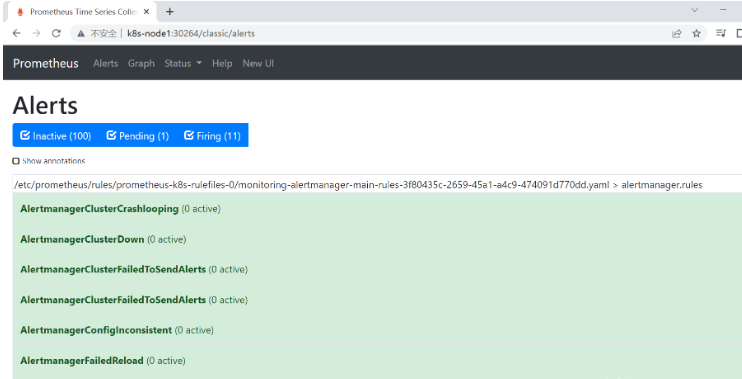This screenshot has width=742, height=379.
Task: Open the media control icon in toolbar
Action: tap(721, 33)
